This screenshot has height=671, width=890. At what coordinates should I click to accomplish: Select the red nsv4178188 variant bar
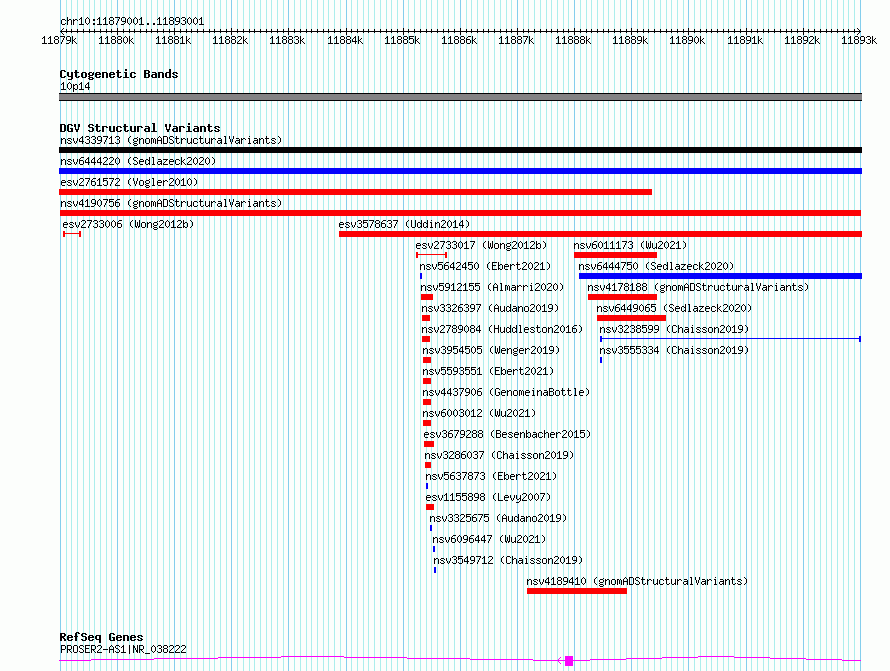(622, 297)
